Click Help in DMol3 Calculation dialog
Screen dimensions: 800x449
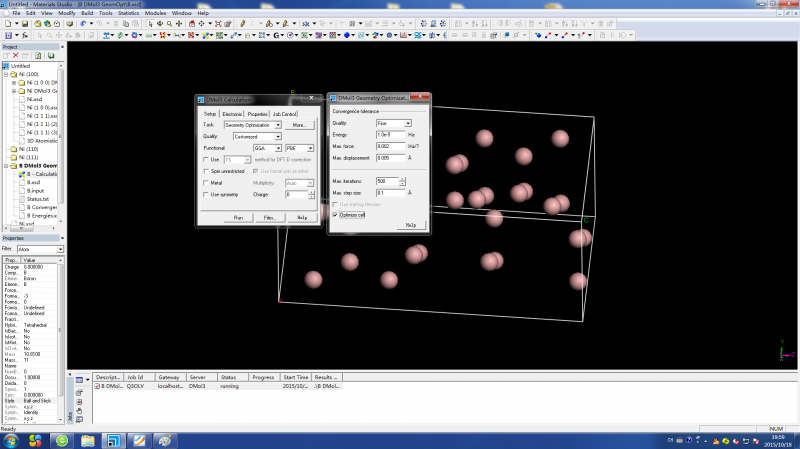click(x=302, y=218)
